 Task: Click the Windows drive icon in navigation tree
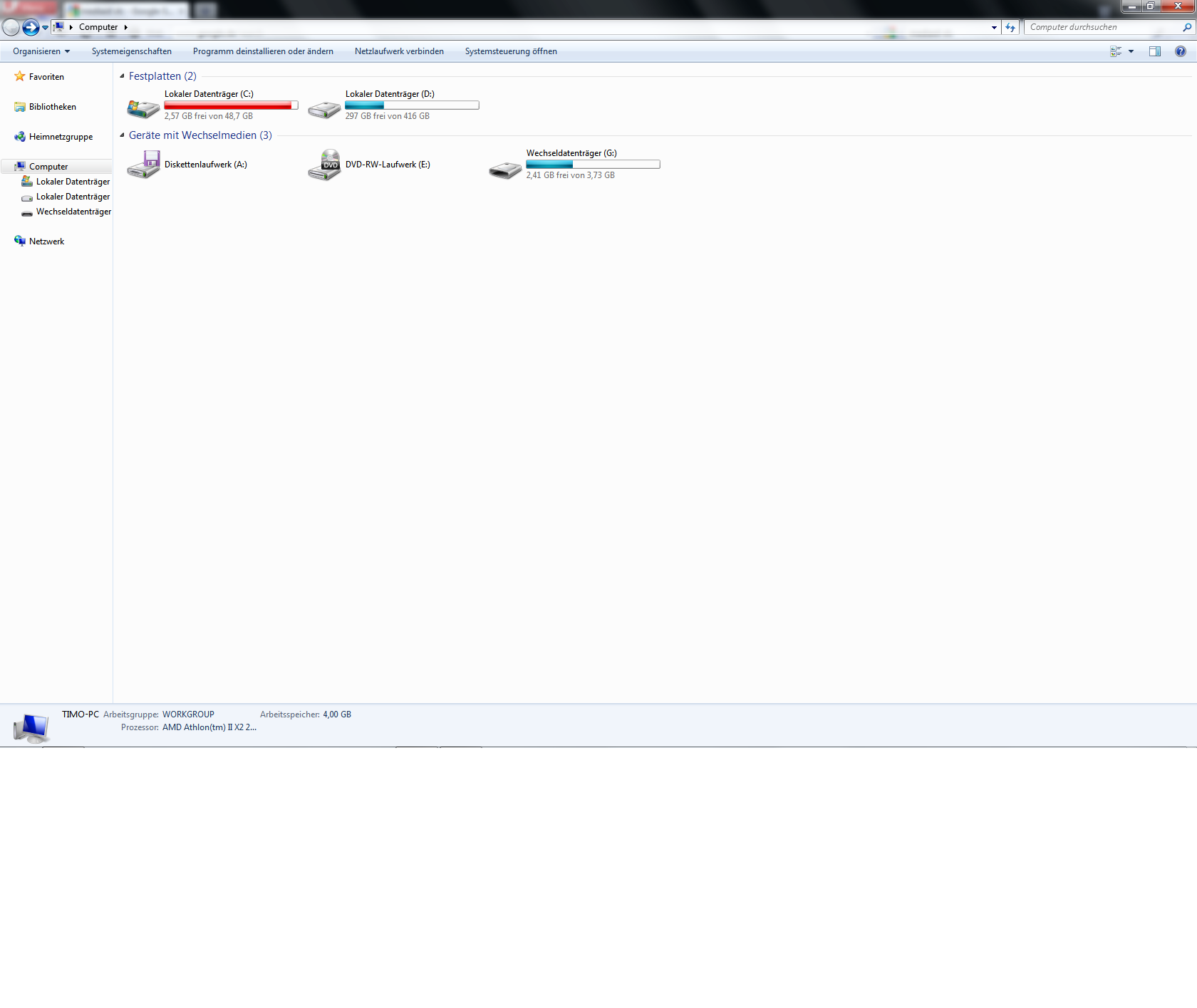(x=27, y=182)
